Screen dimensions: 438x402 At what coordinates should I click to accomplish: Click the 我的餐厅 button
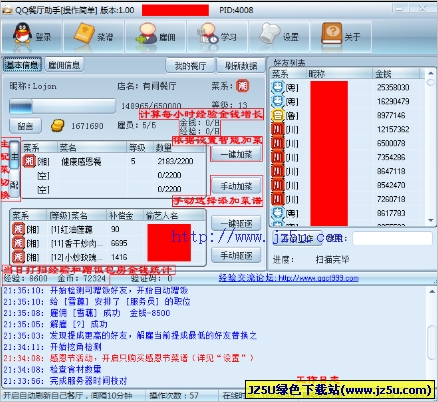point(190,66)
